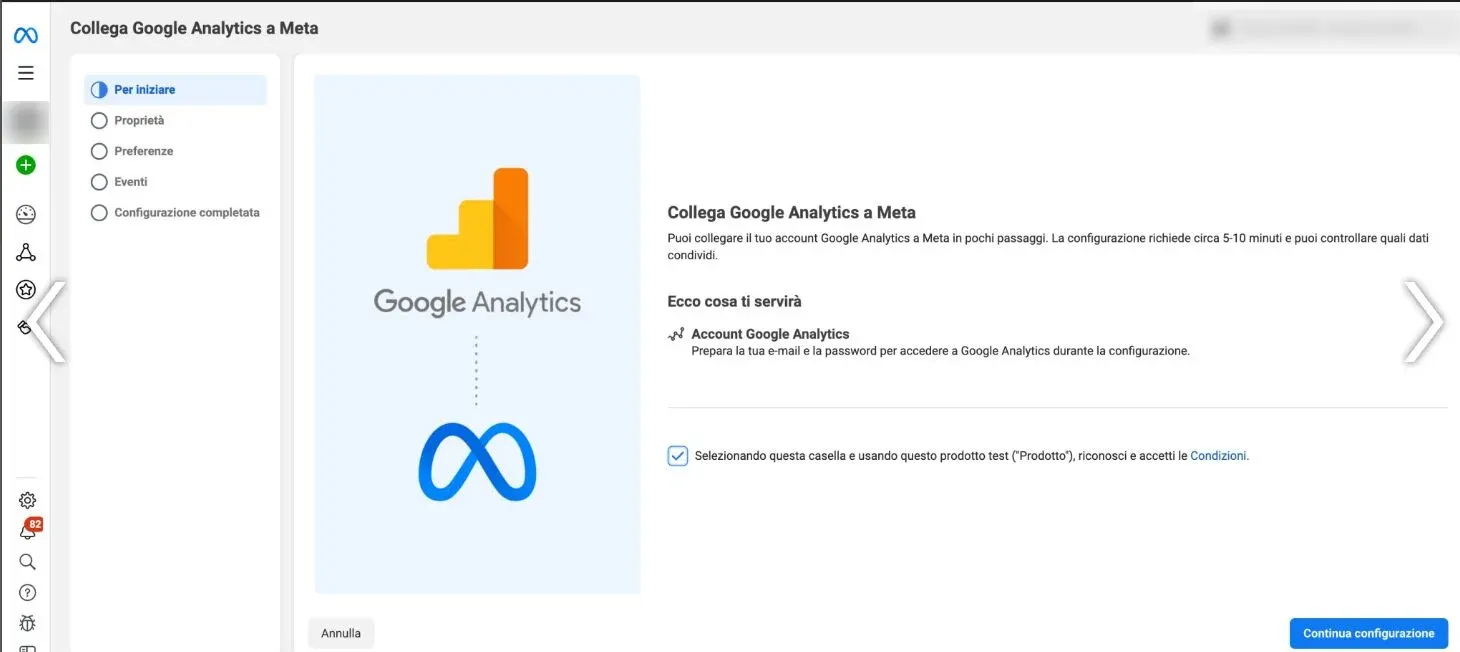This screenshot has width=1460, height=652.
Task: Report a problem using the bug icon
Action: click(26, 622)
